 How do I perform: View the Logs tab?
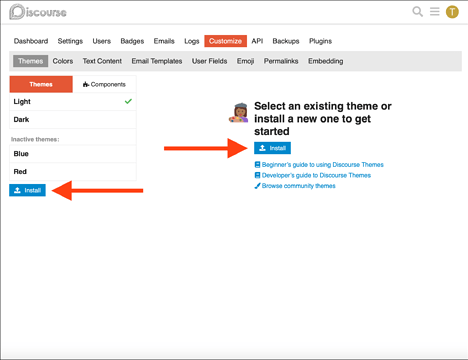click(192, 41)
